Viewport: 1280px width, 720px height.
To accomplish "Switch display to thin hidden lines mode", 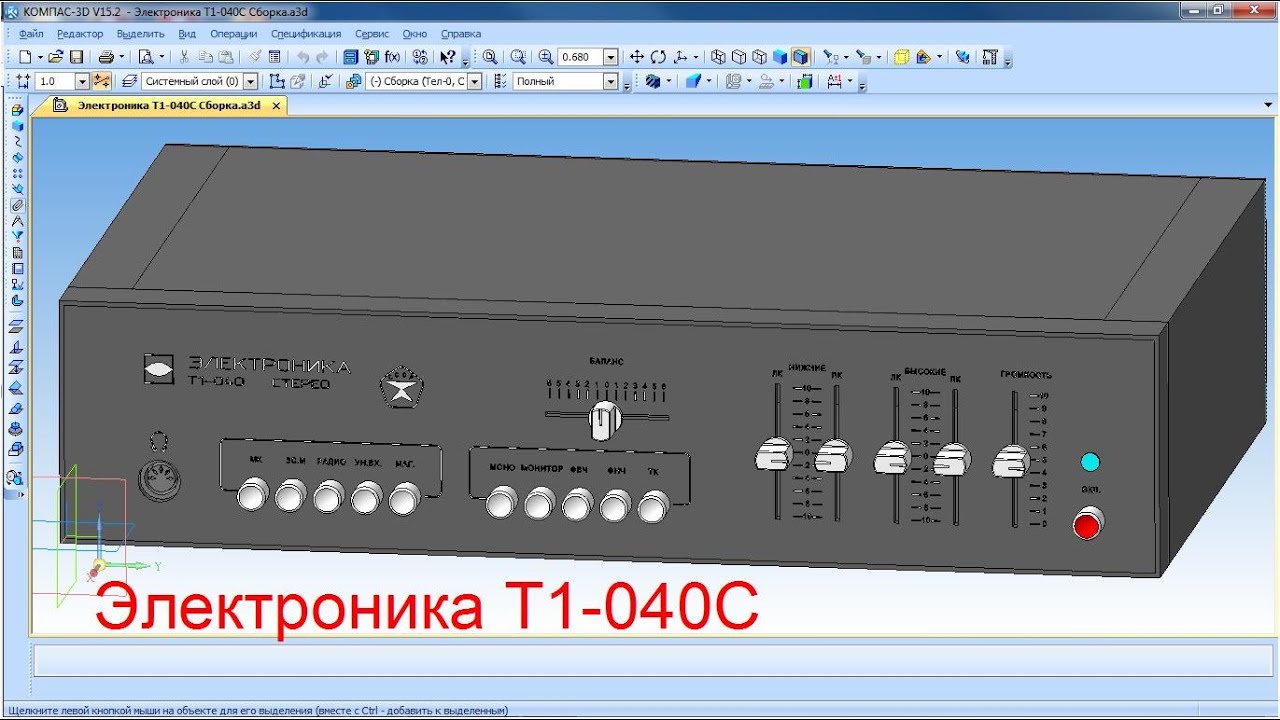I will point(760,57).
